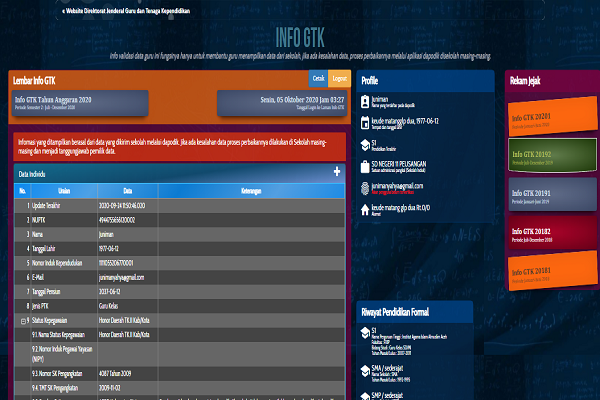Click the Cetak print button
This screenshot has width=600, height=400.
(318, 78)
